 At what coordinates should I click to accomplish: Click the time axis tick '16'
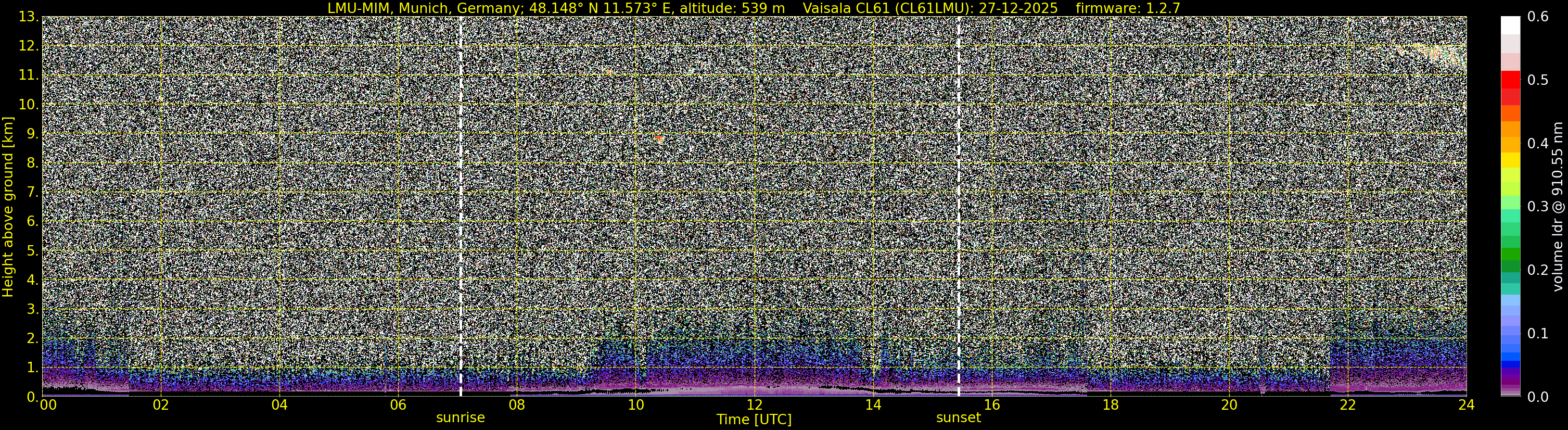[991, 406]
